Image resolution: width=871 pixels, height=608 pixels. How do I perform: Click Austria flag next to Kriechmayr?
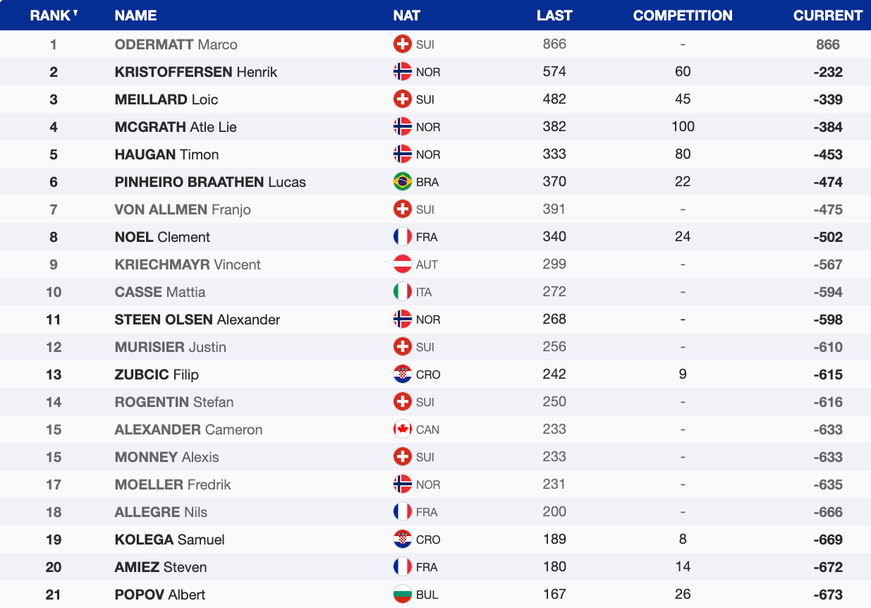click(x=402, y=265)
